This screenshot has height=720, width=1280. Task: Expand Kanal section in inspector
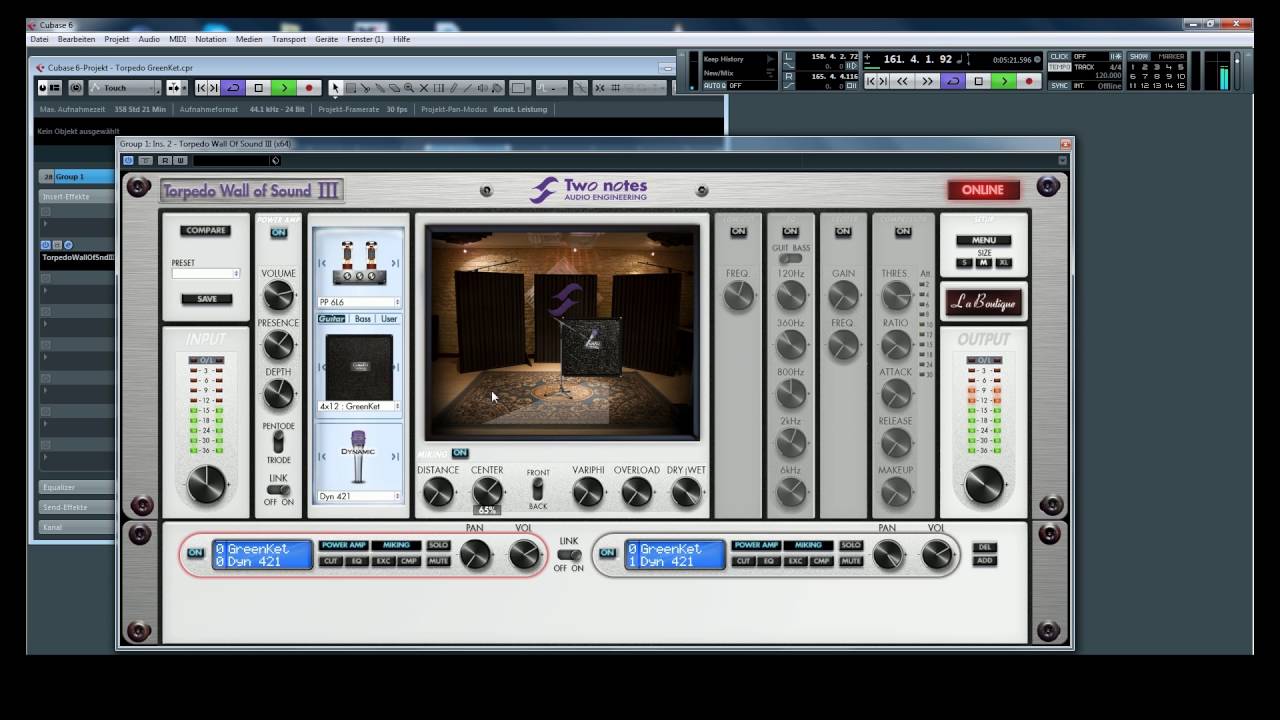(75, 527)
